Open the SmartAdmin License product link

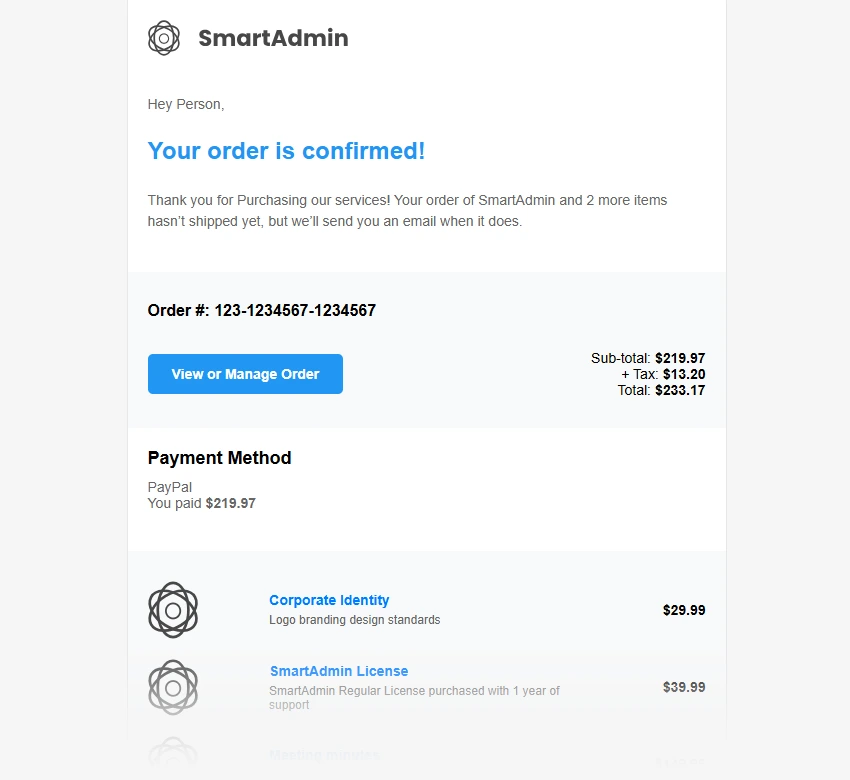click(338, 671)
